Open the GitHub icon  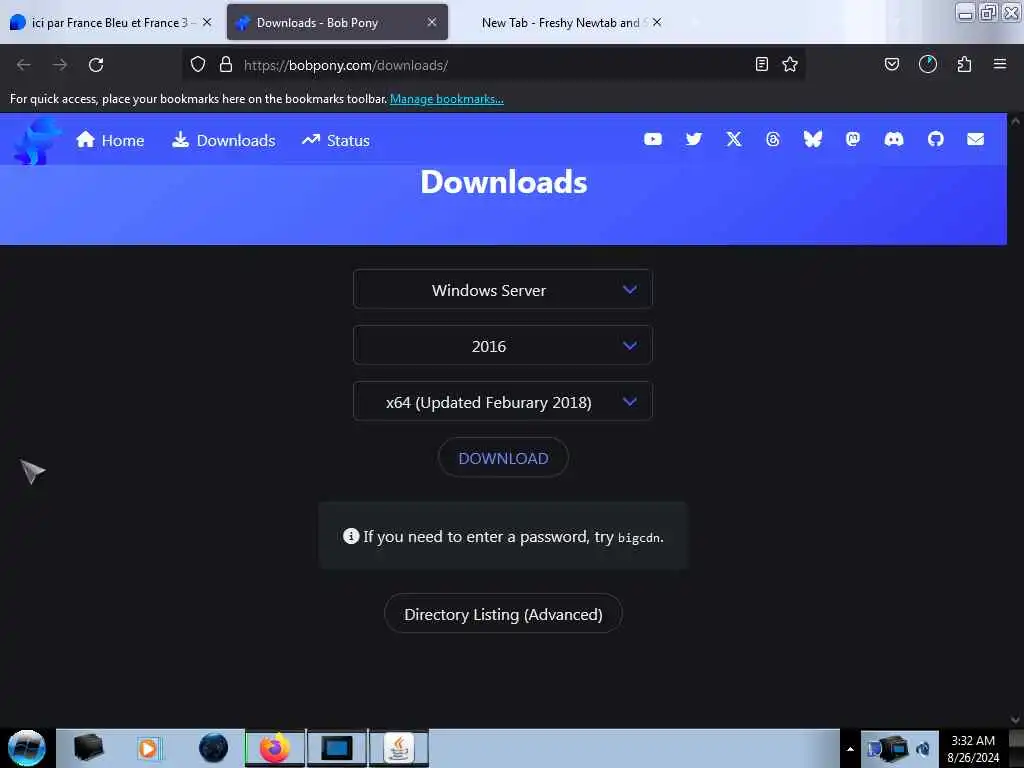tap(935, 139)
